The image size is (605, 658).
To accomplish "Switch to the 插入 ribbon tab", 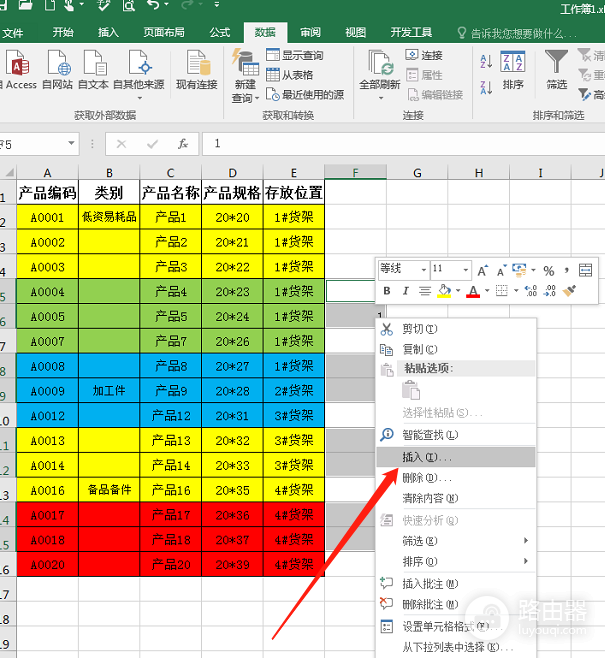I will tap(108, 32).
